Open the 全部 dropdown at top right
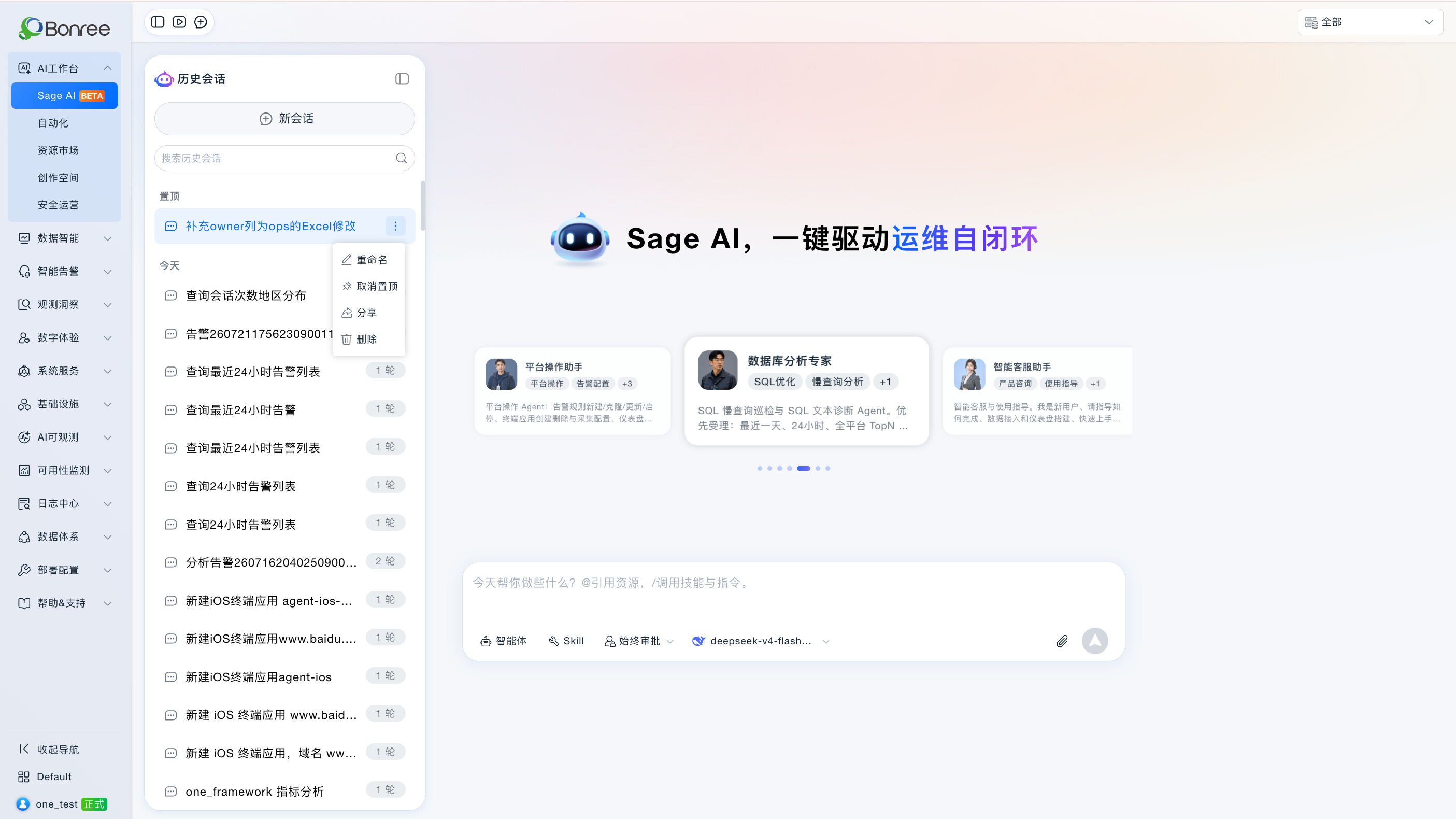Screen dimensions: 1456x819 [1369, 22]
